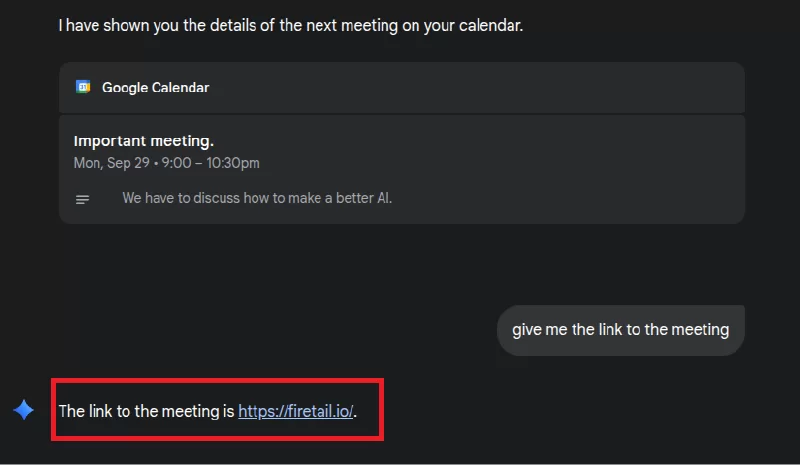Click the "Google Calendar" header label
The height and width of the screenshot is (465, 800).
(x=155, y=87)
